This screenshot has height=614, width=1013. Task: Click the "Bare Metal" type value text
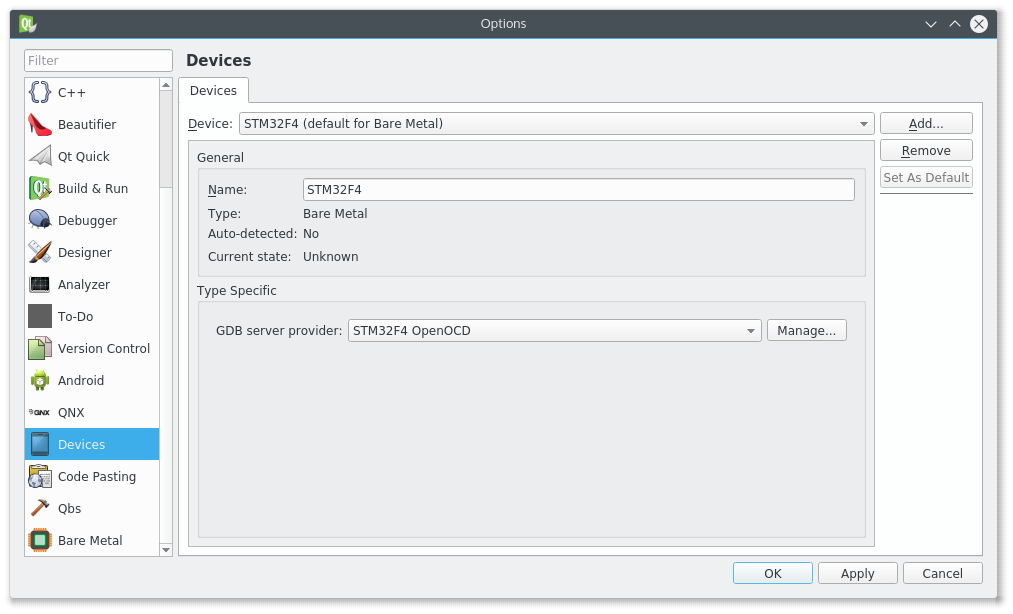(335, 213)
